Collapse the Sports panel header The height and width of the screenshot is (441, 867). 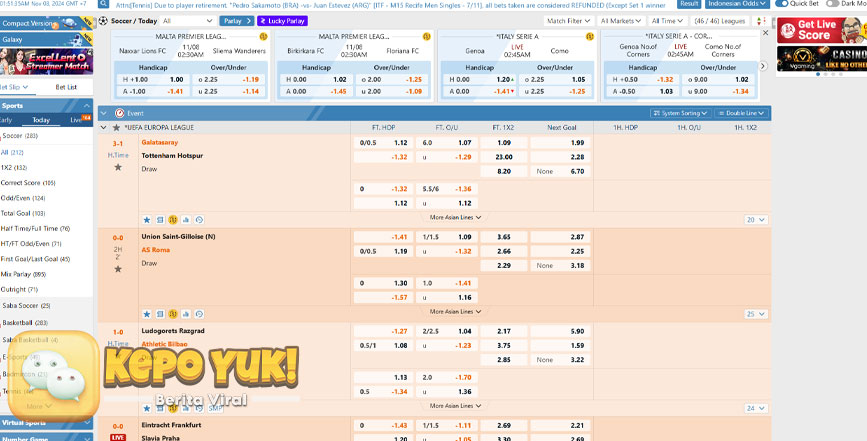pos(46,106)
